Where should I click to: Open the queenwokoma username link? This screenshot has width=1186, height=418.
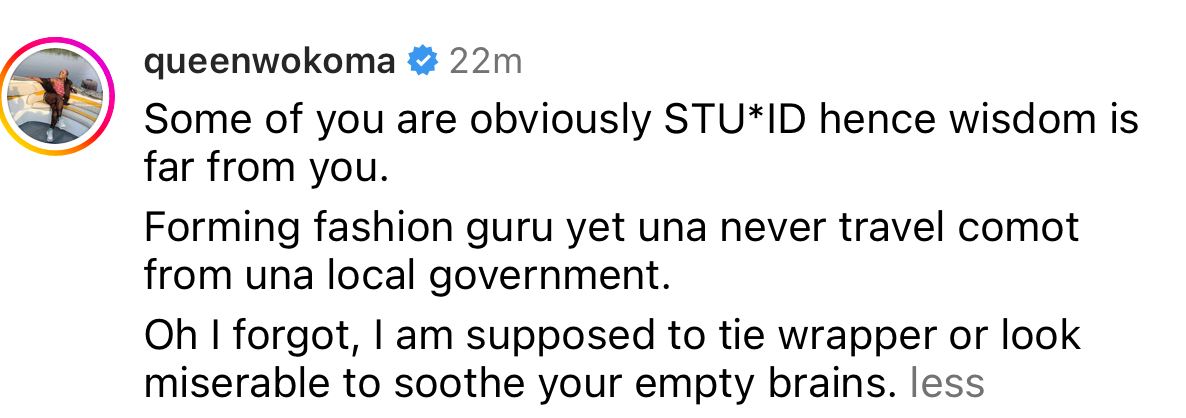point(270,62)
